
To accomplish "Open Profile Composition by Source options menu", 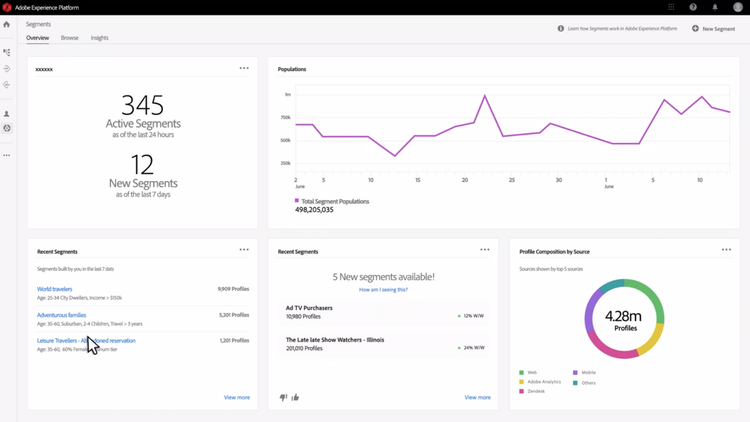I will coord(727,250).
